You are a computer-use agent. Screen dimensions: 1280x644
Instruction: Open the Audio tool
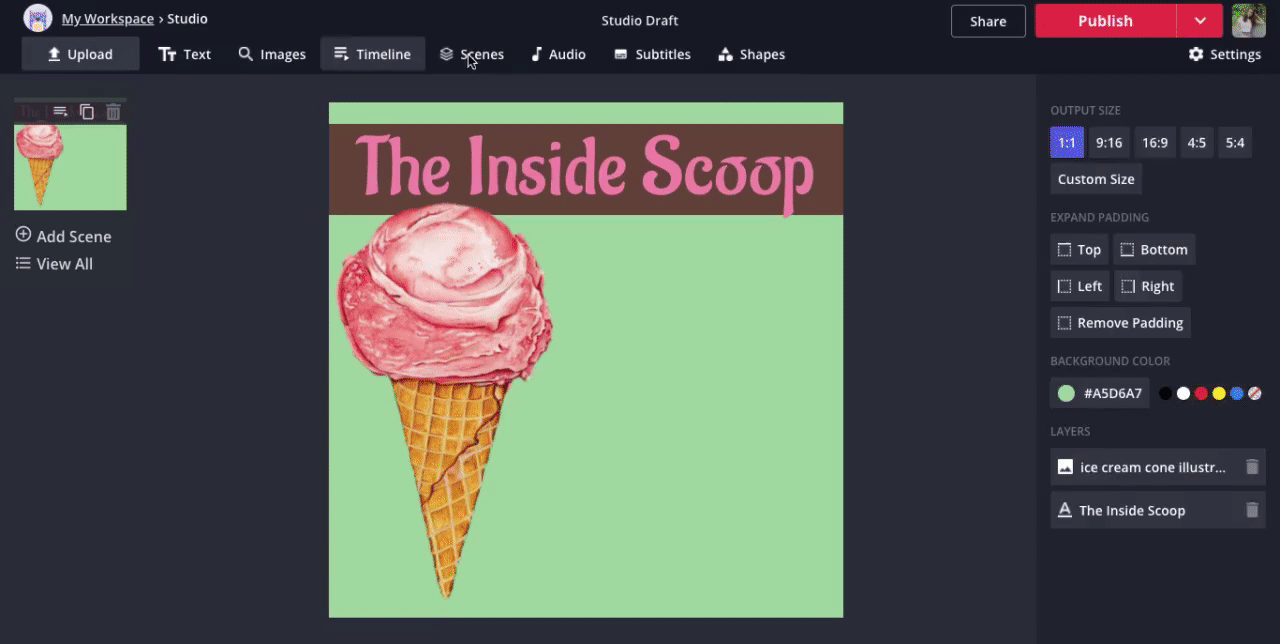[x=558, y=54]
